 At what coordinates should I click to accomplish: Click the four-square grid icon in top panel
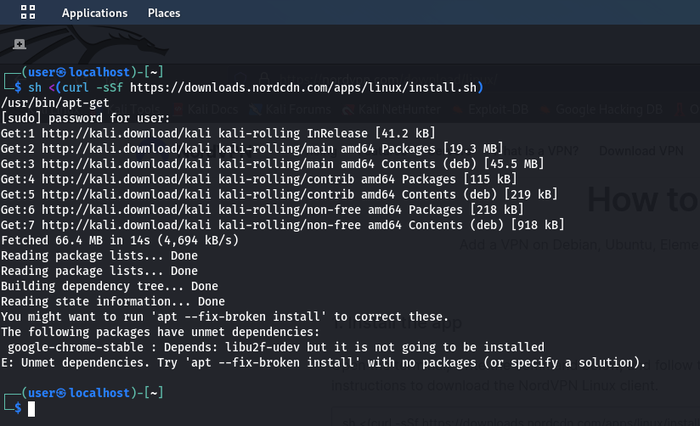pos(28,12)
